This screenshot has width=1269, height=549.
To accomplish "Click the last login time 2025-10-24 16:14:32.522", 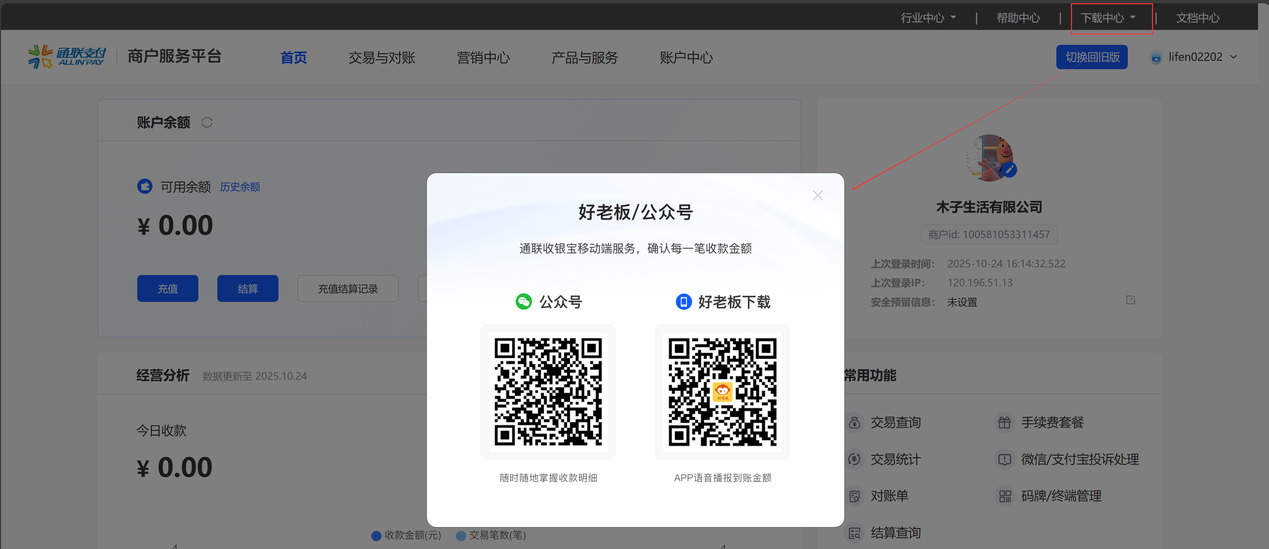I will click(x=1006, y=264).
